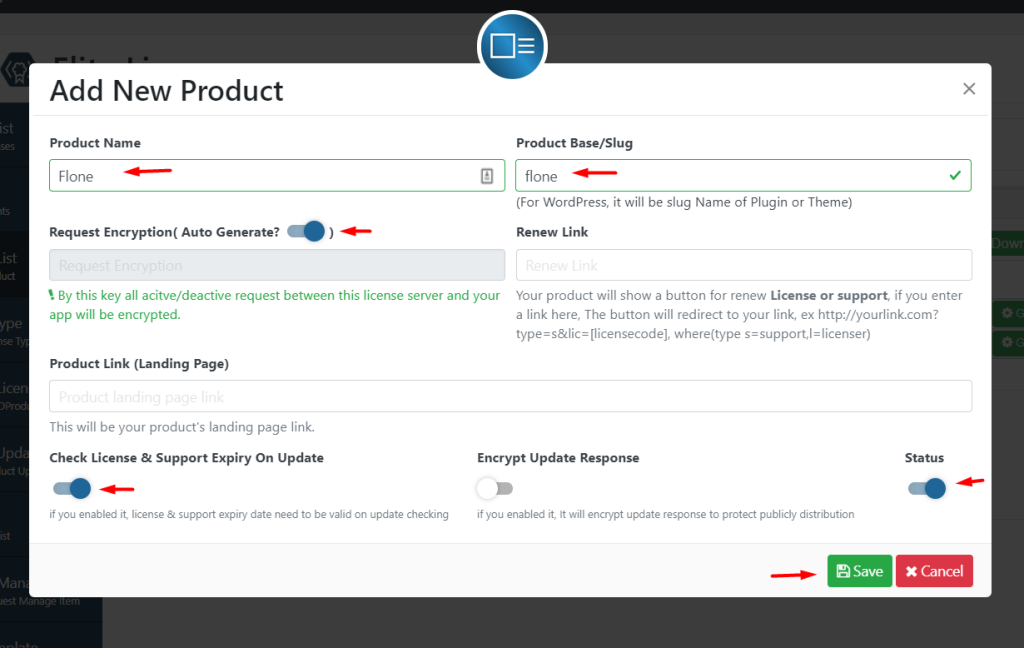Click the Save button
This screenshot has width=1024, height=648.
coord(858,571)
